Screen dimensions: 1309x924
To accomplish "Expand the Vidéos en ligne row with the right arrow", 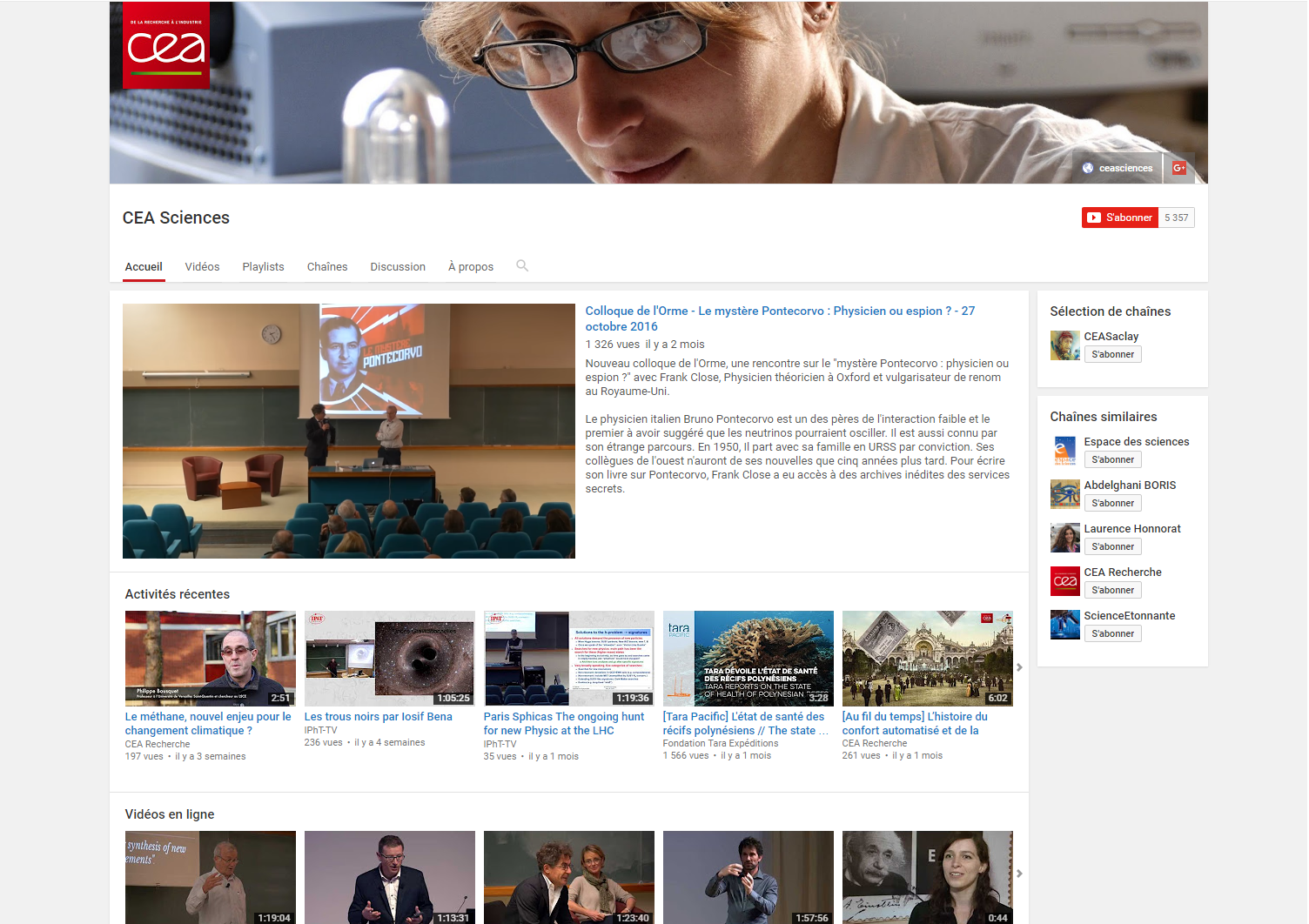I will tap(1019, 874).
